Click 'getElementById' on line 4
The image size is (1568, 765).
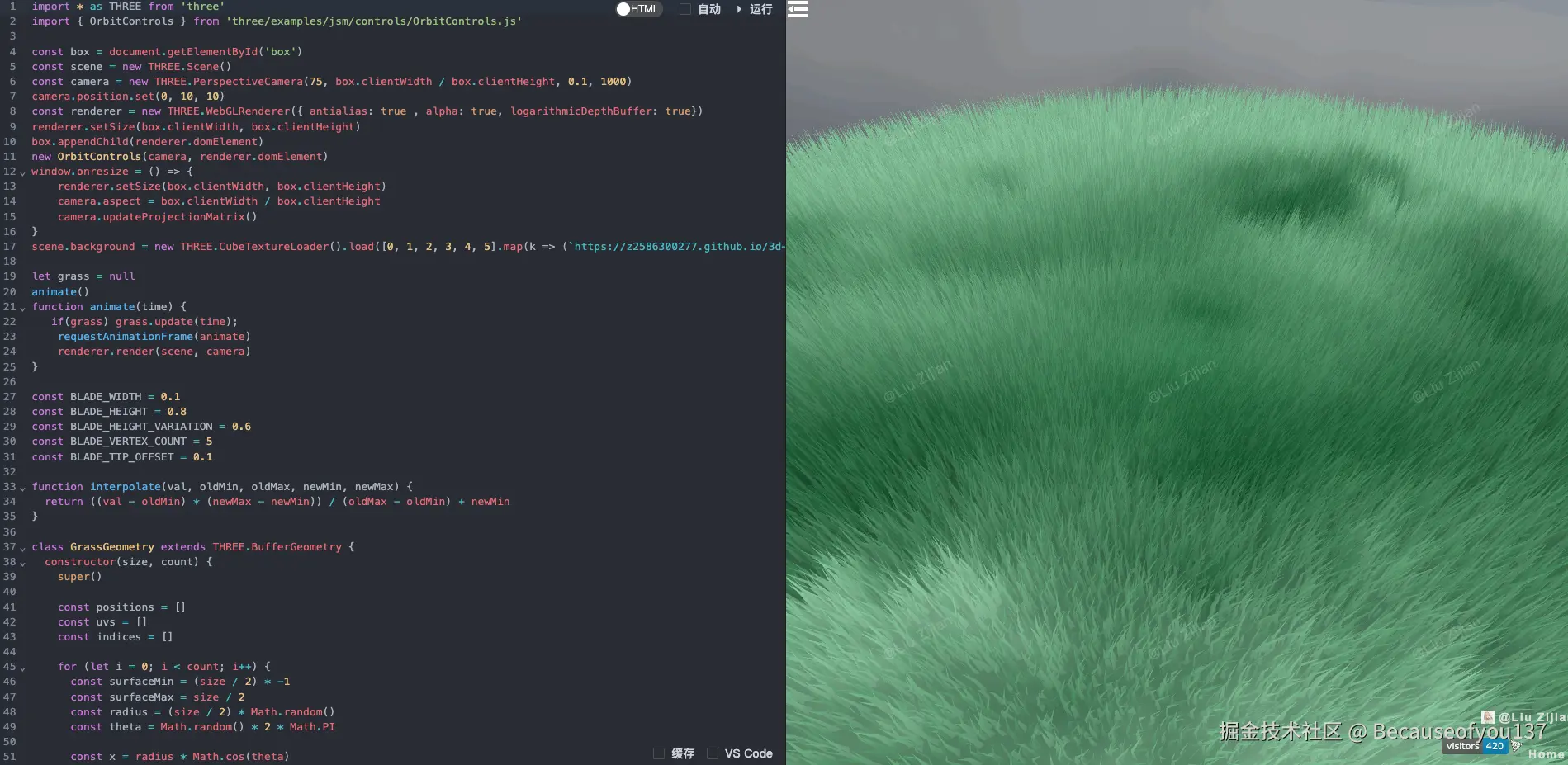(x=212, y=52)
